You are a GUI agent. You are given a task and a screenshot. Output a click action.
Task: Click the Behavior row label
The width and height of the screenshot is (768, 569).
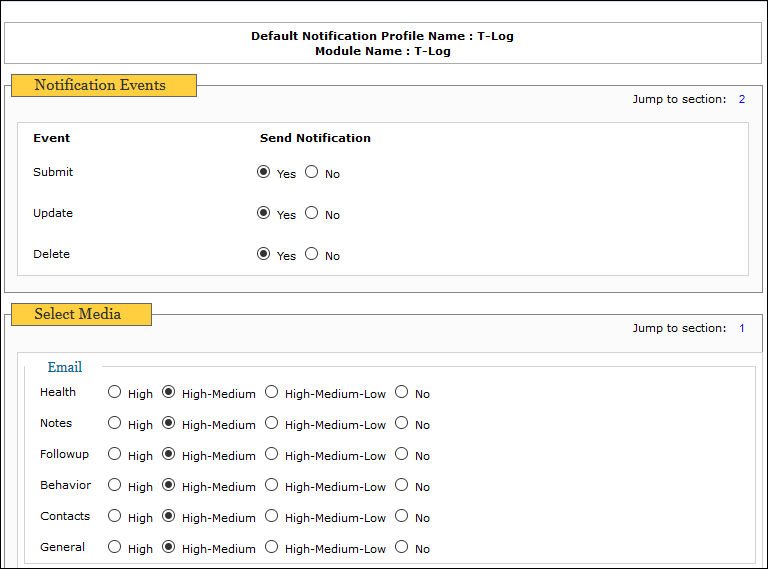[x=65, y=485]
